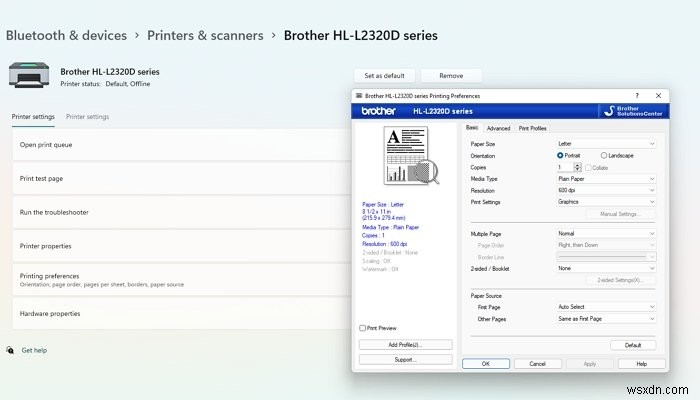Open the Printing preferences row
700x400 pixels.
[182, 279]
